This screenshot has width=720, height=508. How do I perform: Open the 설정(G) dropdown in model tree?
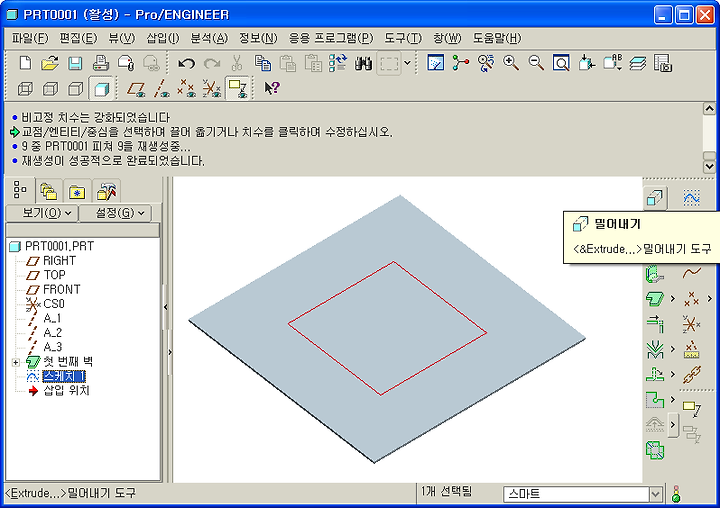115,213
